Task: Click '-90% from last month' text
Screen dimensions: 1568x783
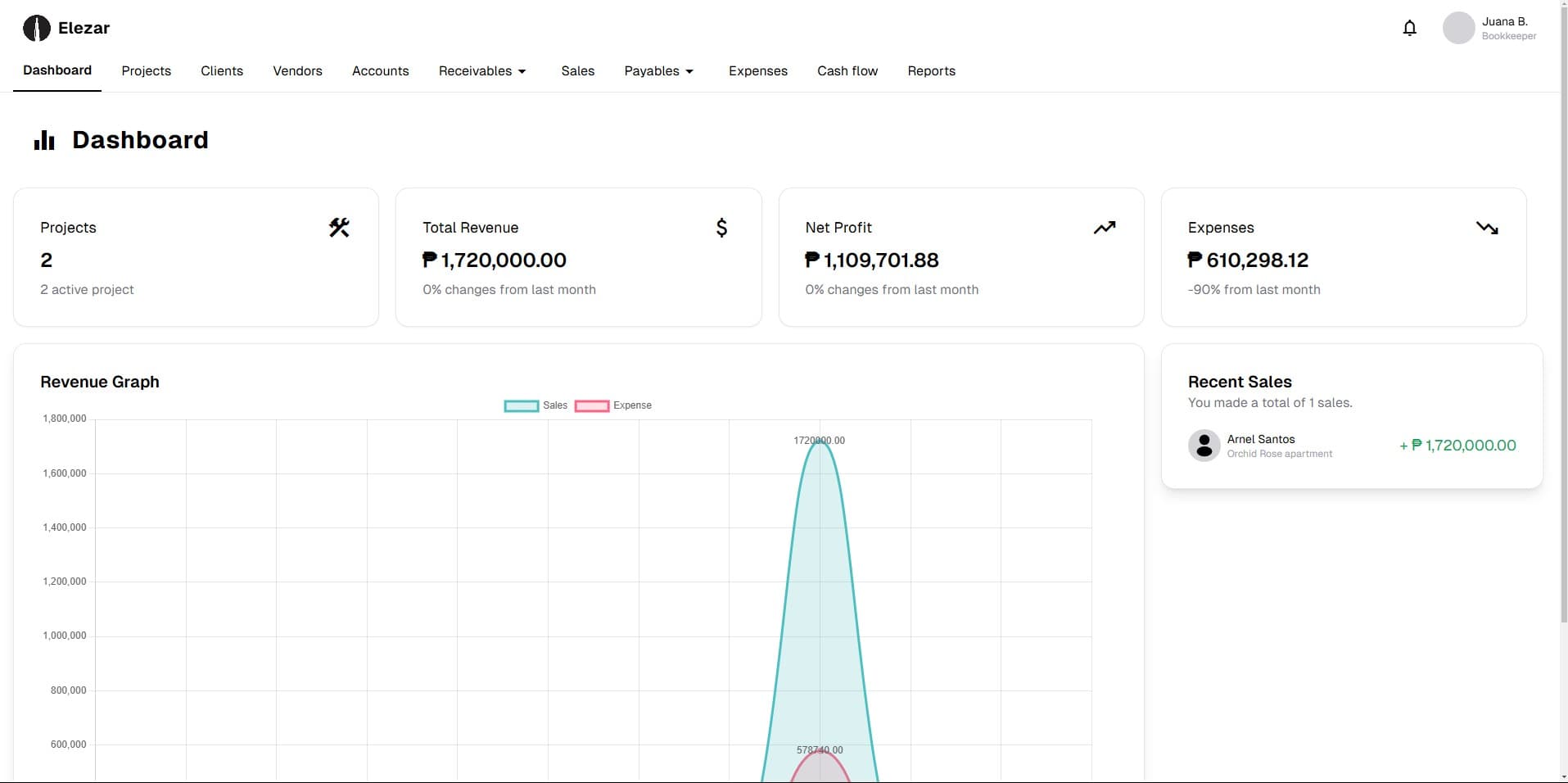Action: click(x=1254, y=290)
